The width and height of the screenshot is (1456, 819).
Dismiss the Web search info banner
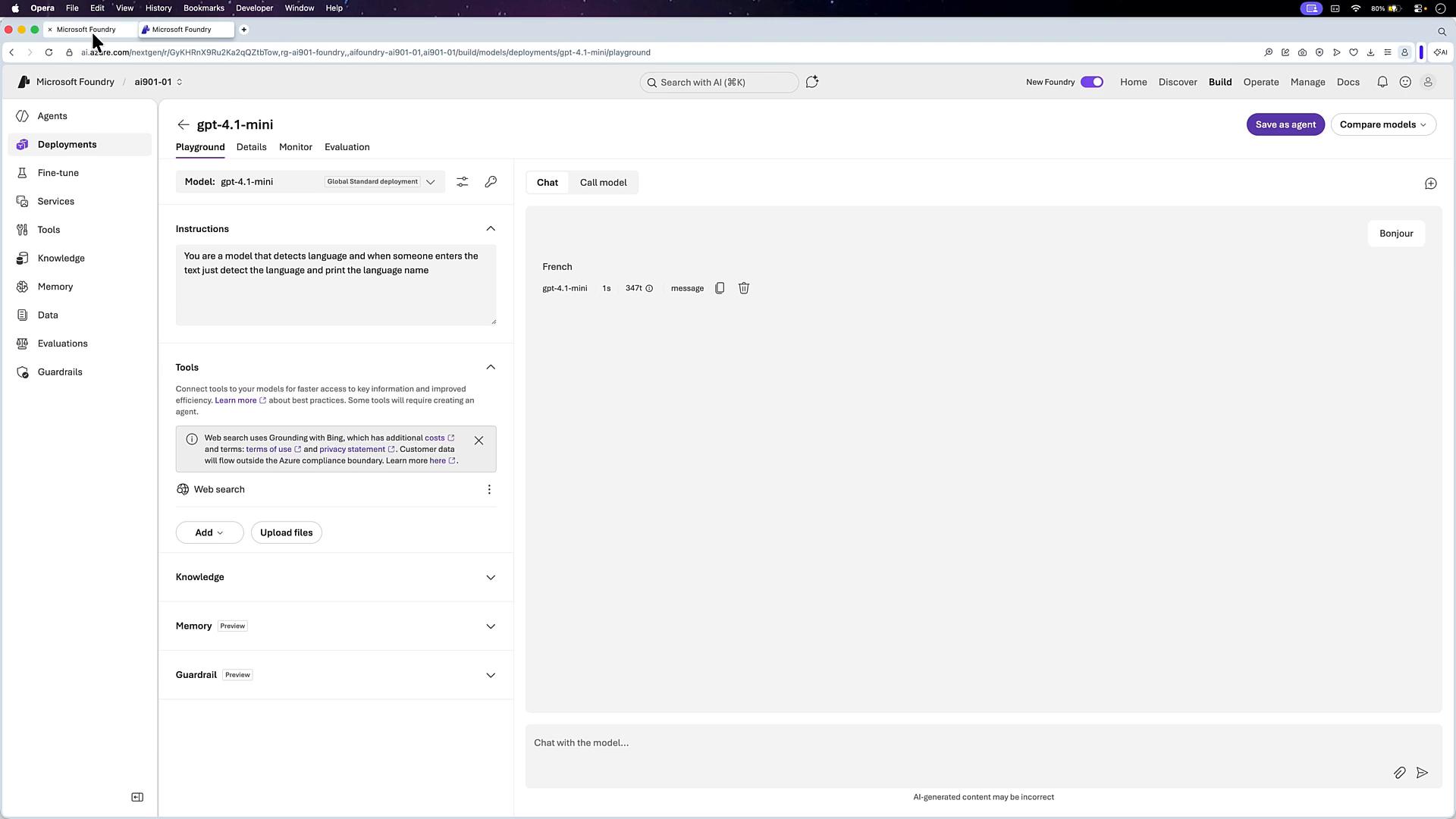click(479, 441)
